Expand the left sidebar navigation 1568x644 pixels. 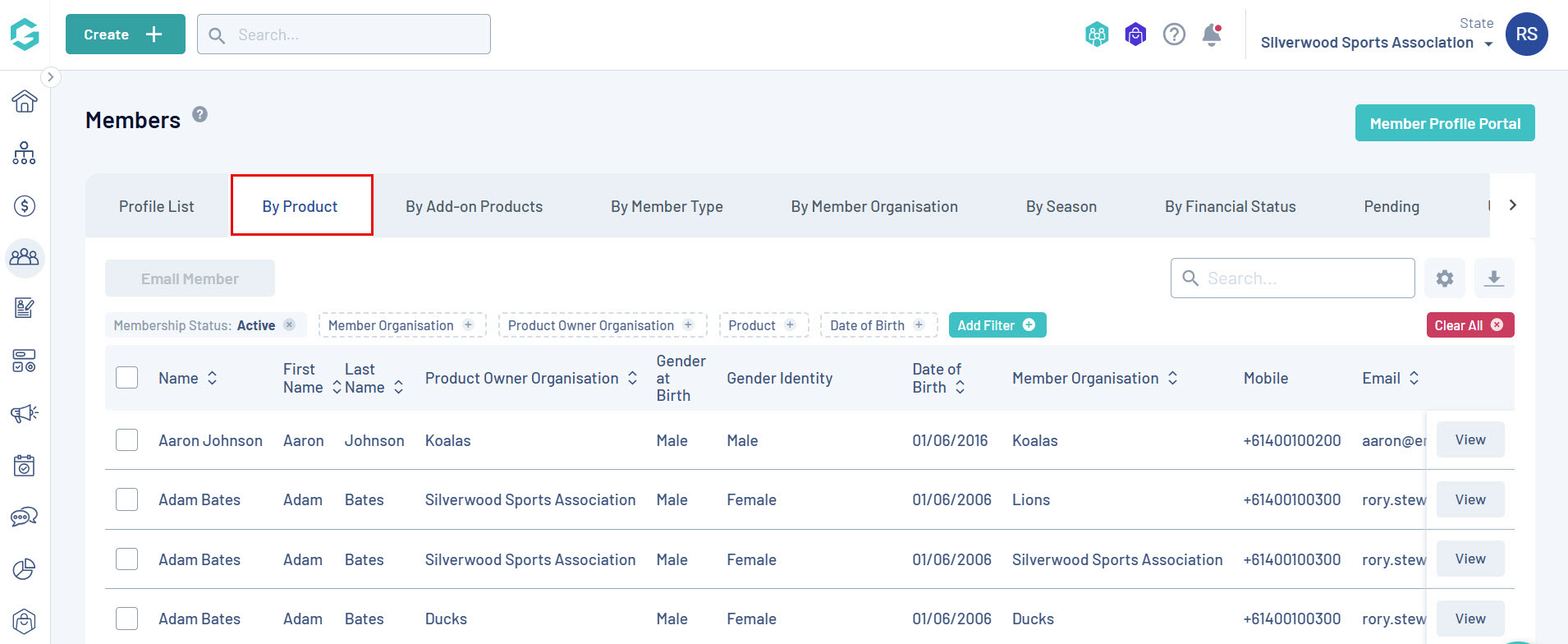click(50, 77)
